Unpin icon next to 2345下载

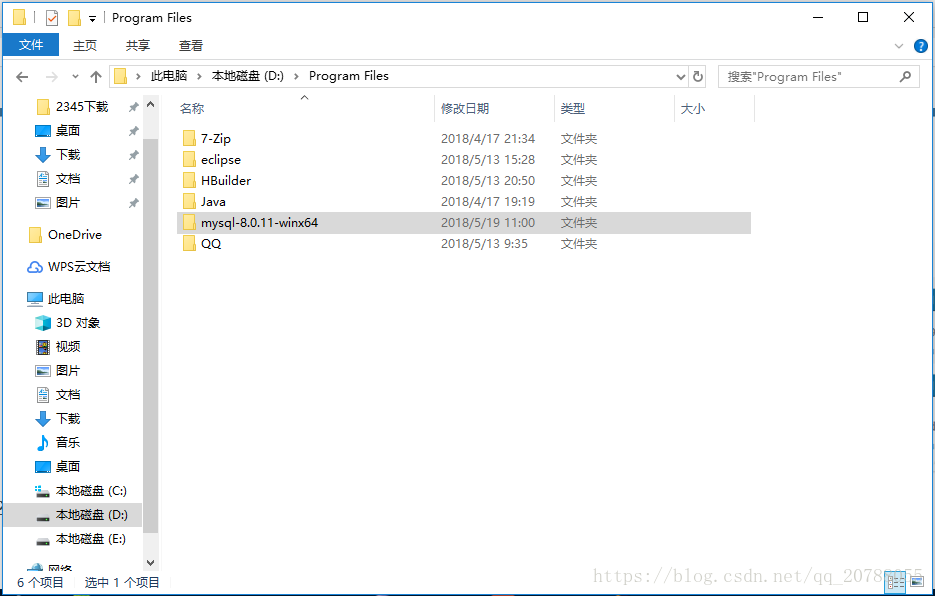134,107
